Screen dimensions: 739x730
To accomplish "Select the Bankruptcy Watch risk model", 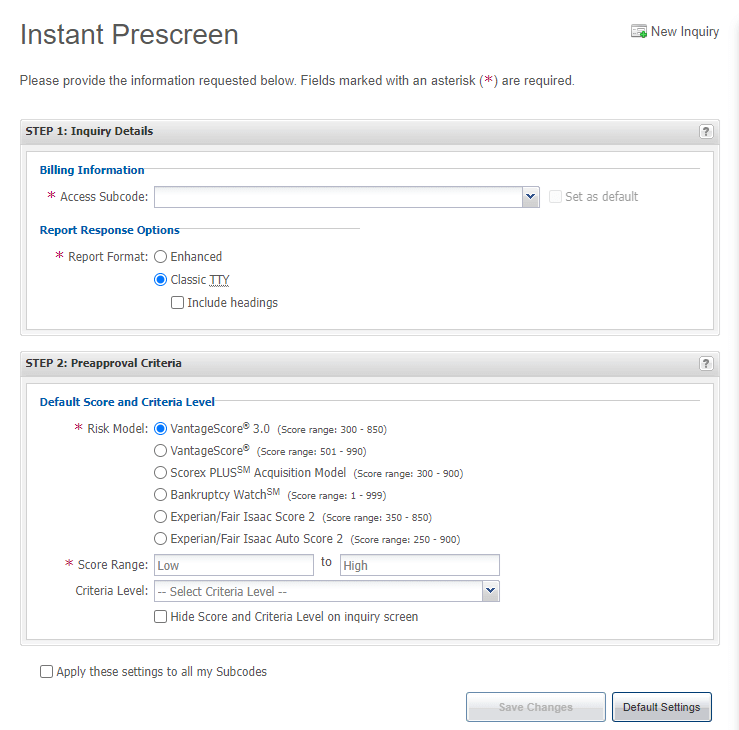I will pyautogui.click(x=160, y=494).
